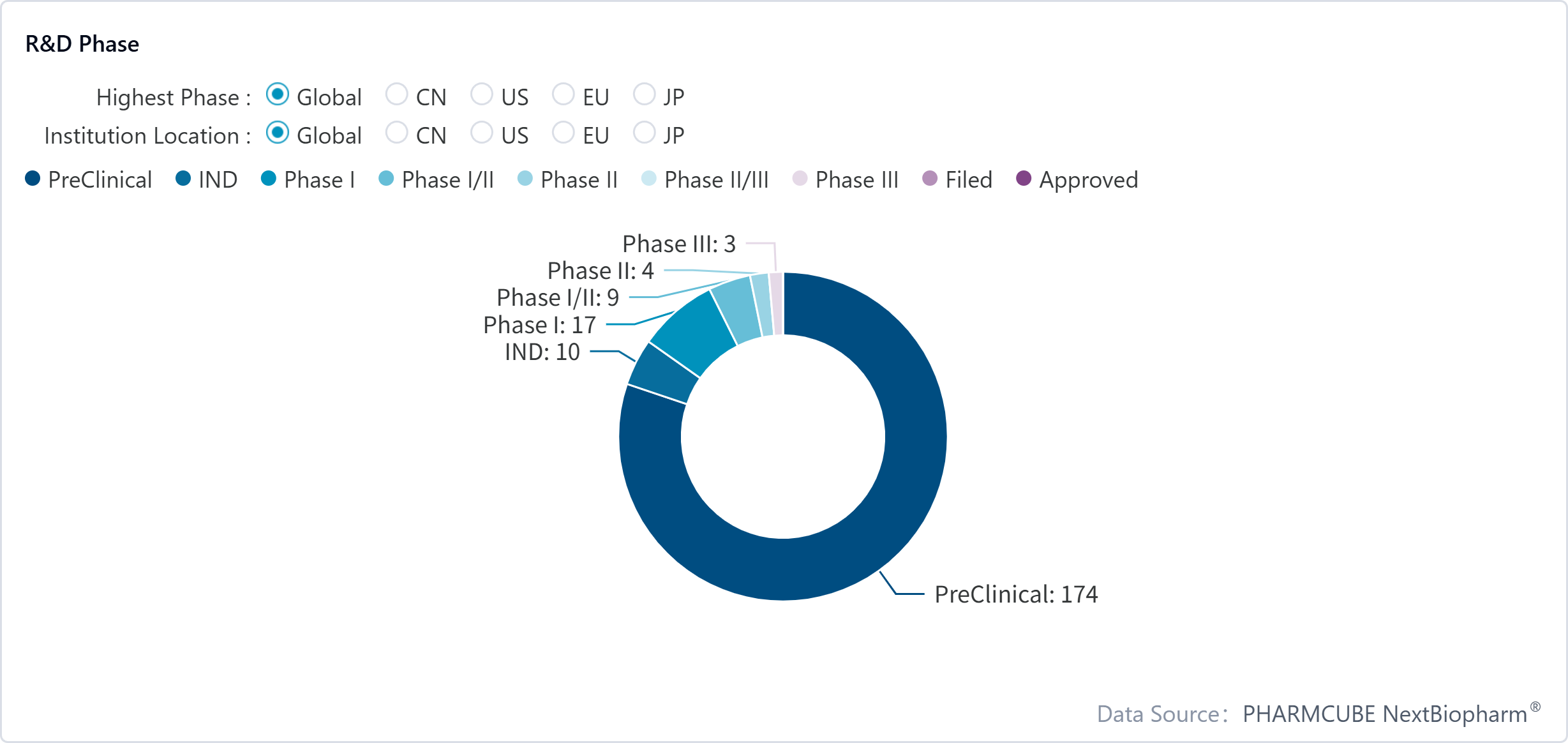
Task: Click the Phase I legend dot
Action: click(x=269, y=179)
